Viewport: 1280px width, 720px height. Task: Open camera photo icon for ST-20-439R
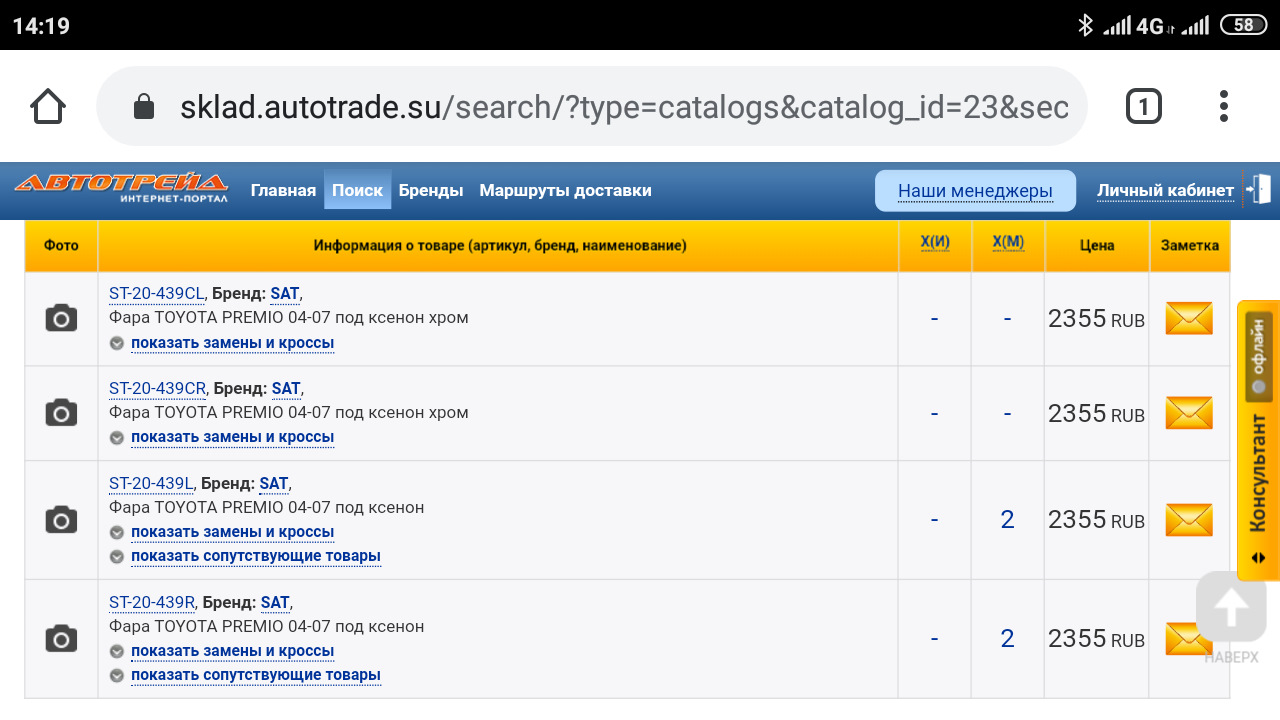pos(61,638)
